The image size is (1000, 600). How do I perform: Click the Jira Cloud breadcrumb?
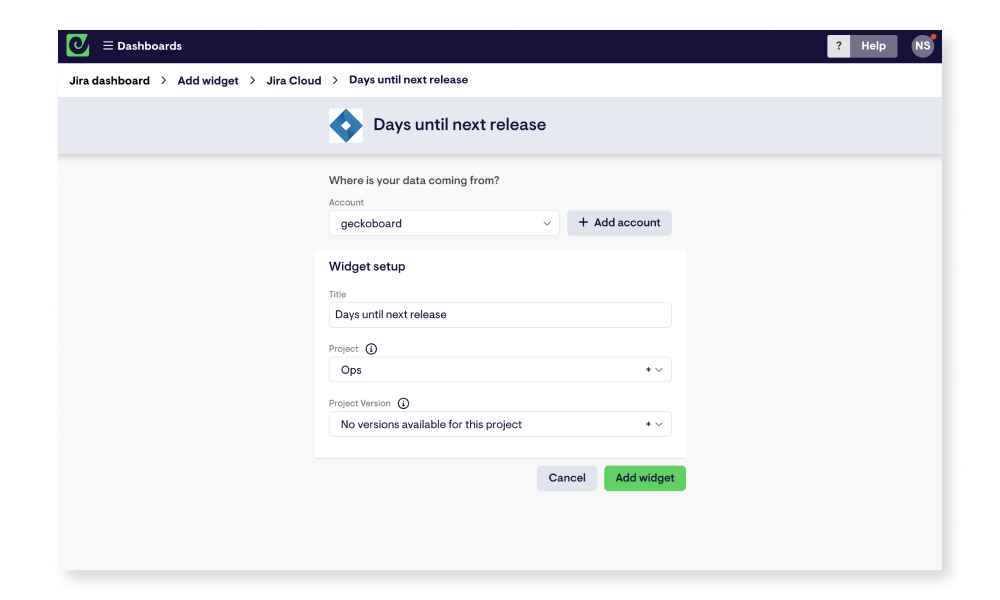pos(293,80)
